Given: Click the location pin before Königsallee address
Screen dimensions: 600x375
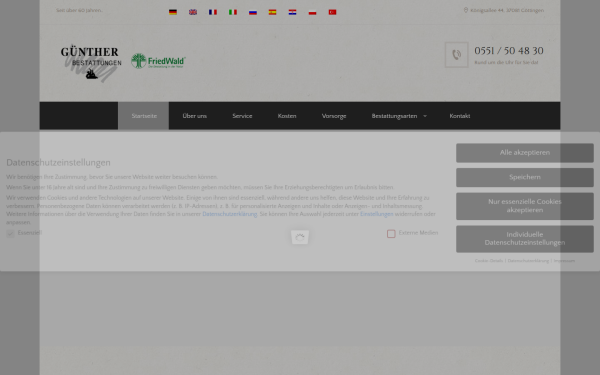Looking at the screenshot, I should [466, 10].
